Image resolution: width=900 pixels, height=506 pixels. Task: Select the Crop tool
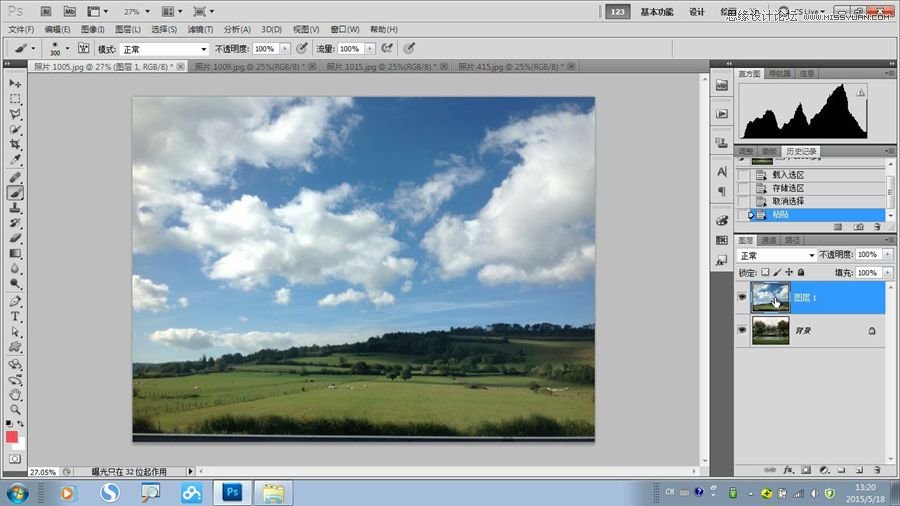point(15,145)
